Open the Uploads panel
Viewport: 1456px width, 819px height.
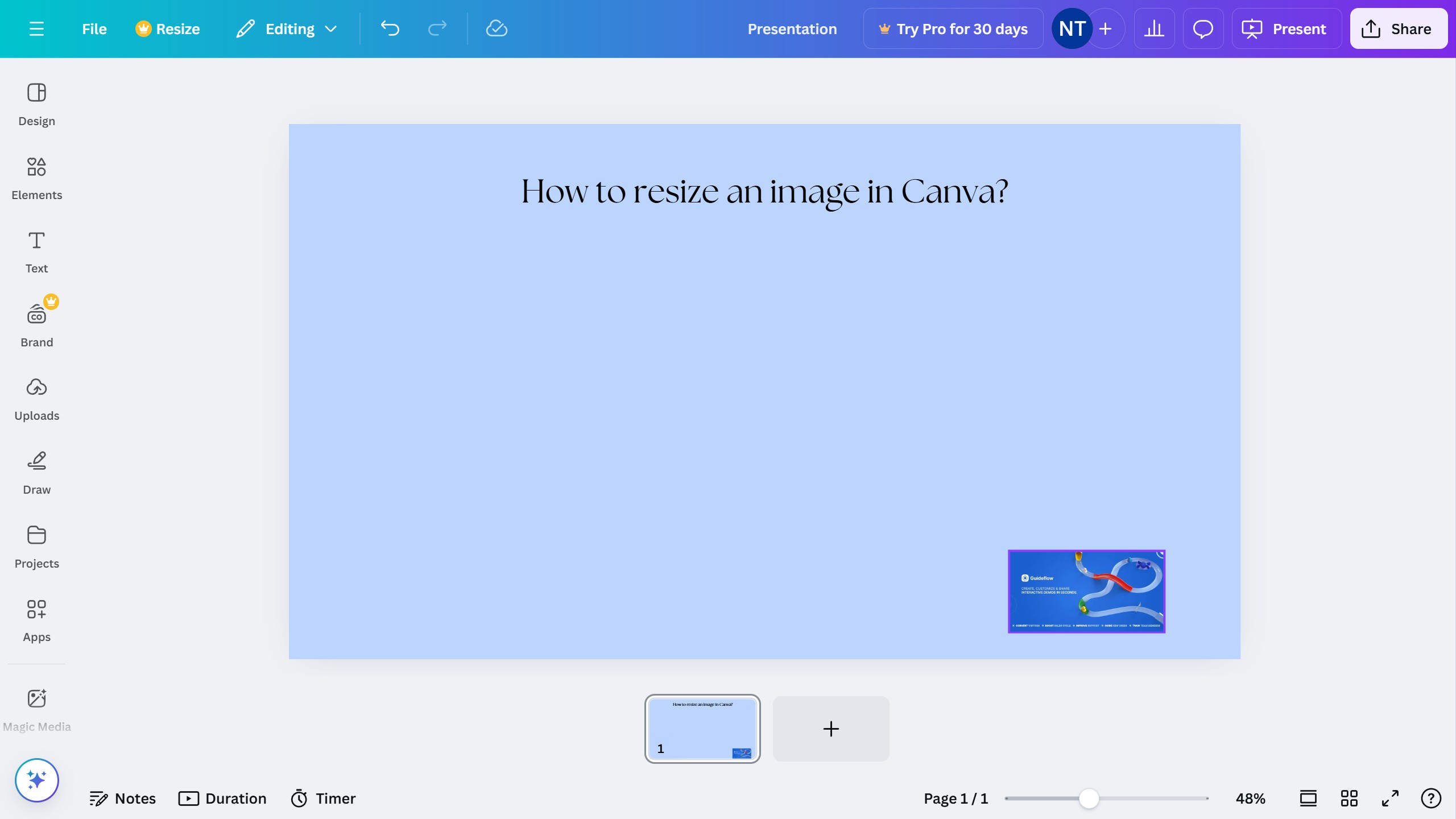tap(36, 397)
